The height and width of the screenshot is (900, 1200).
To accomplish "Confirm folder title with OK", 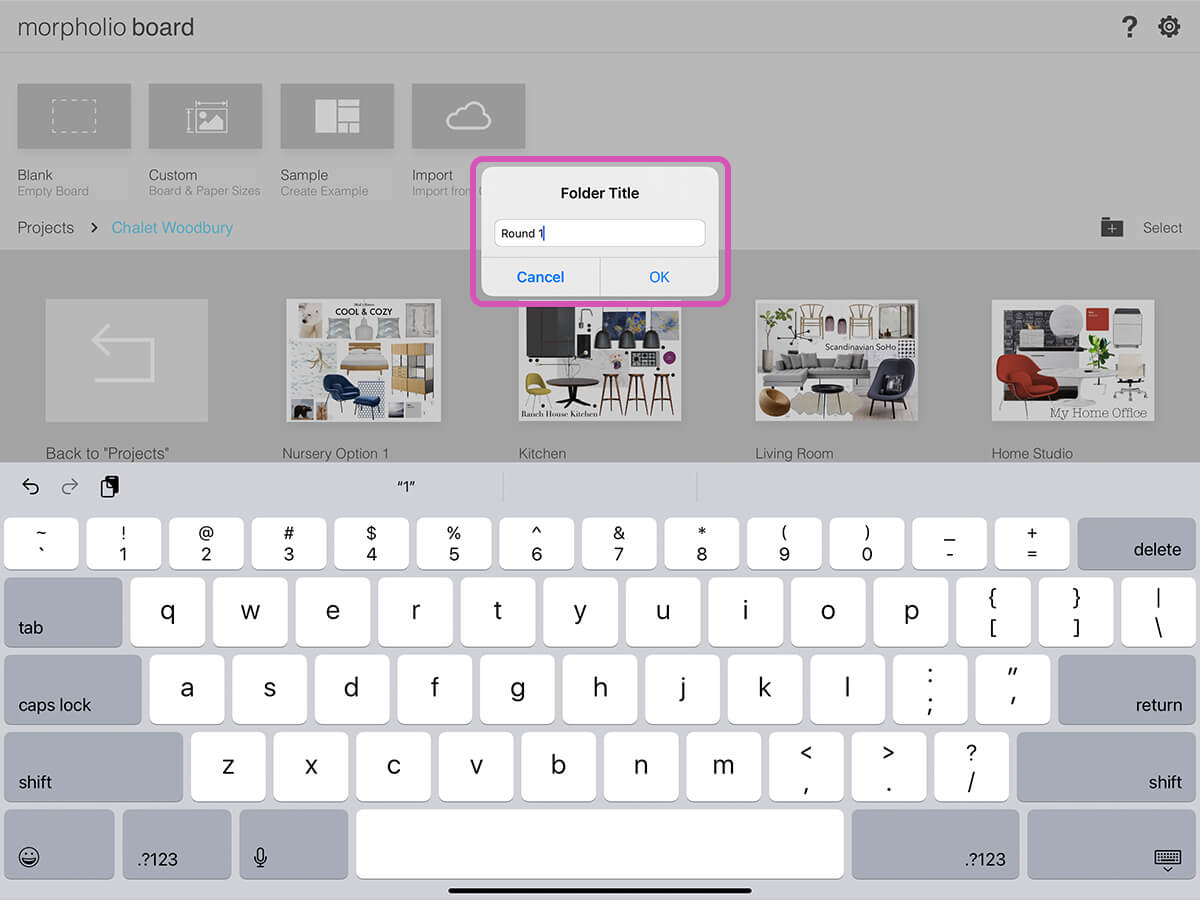I will point(659,277).
